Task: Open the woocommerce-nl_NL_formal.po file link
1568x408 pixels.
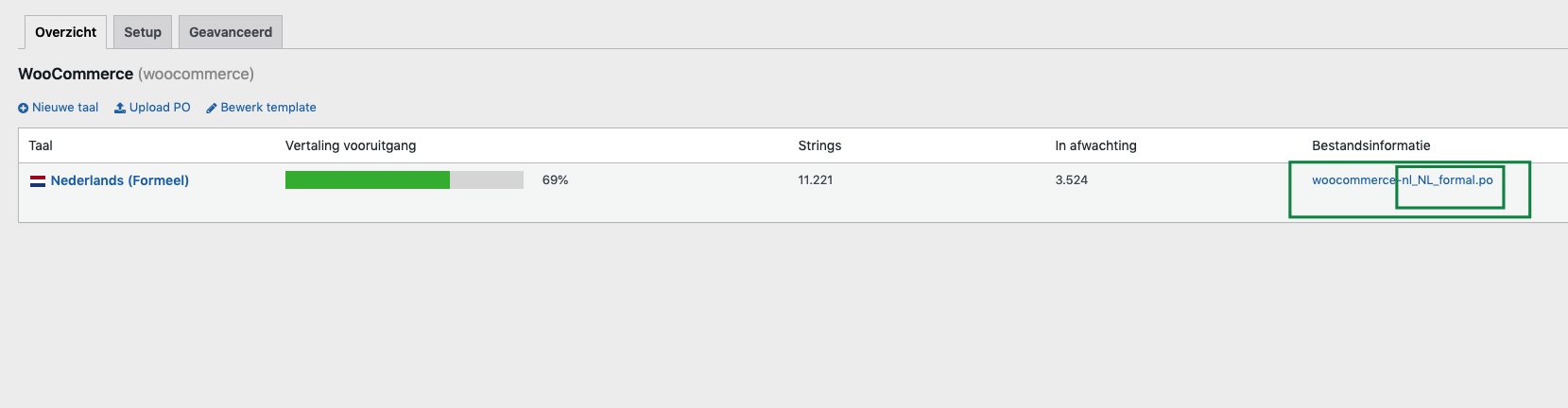Action: pos(1403,179)
